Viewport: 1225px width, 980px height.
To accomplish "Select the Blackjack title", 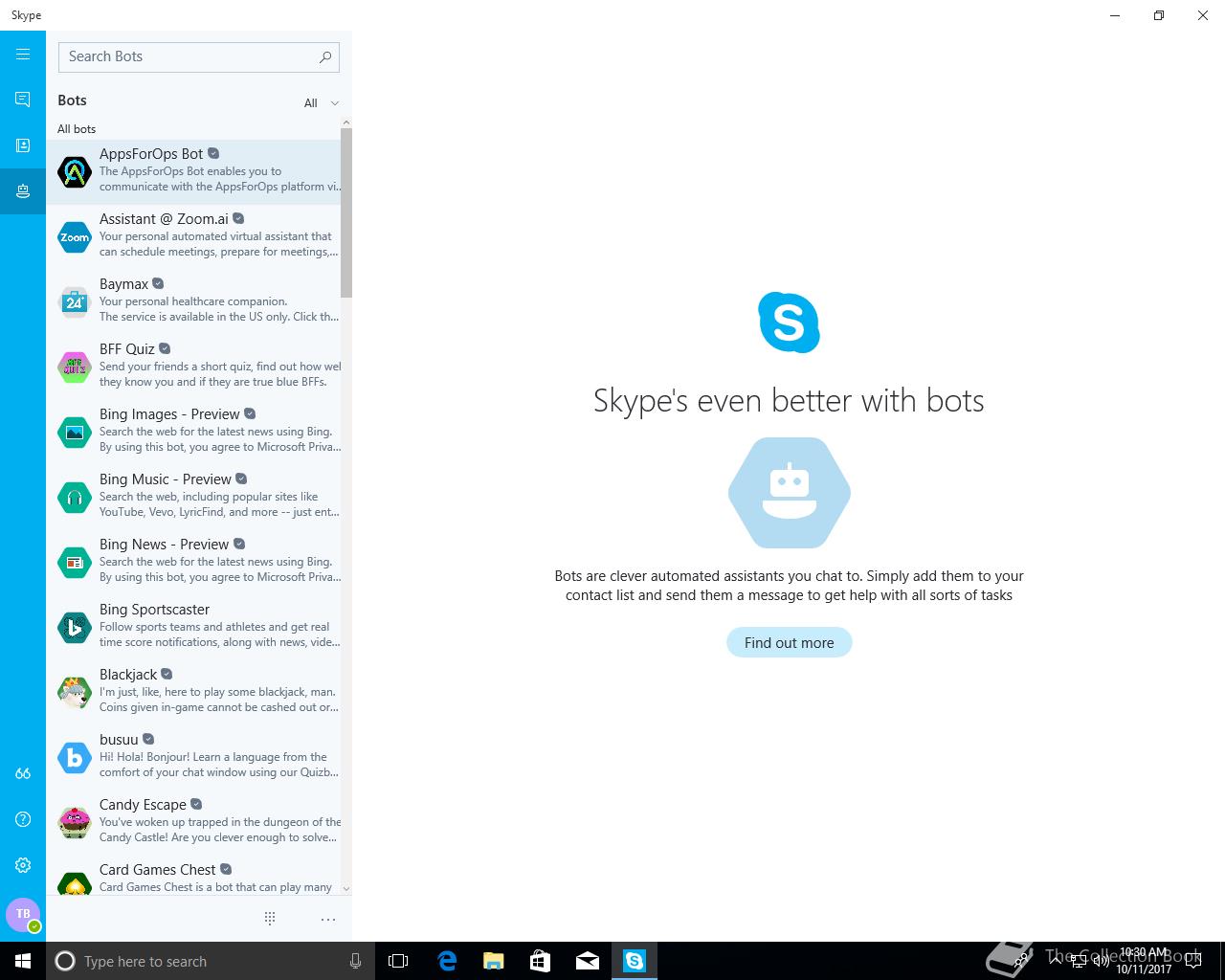I will coord(128,675).
